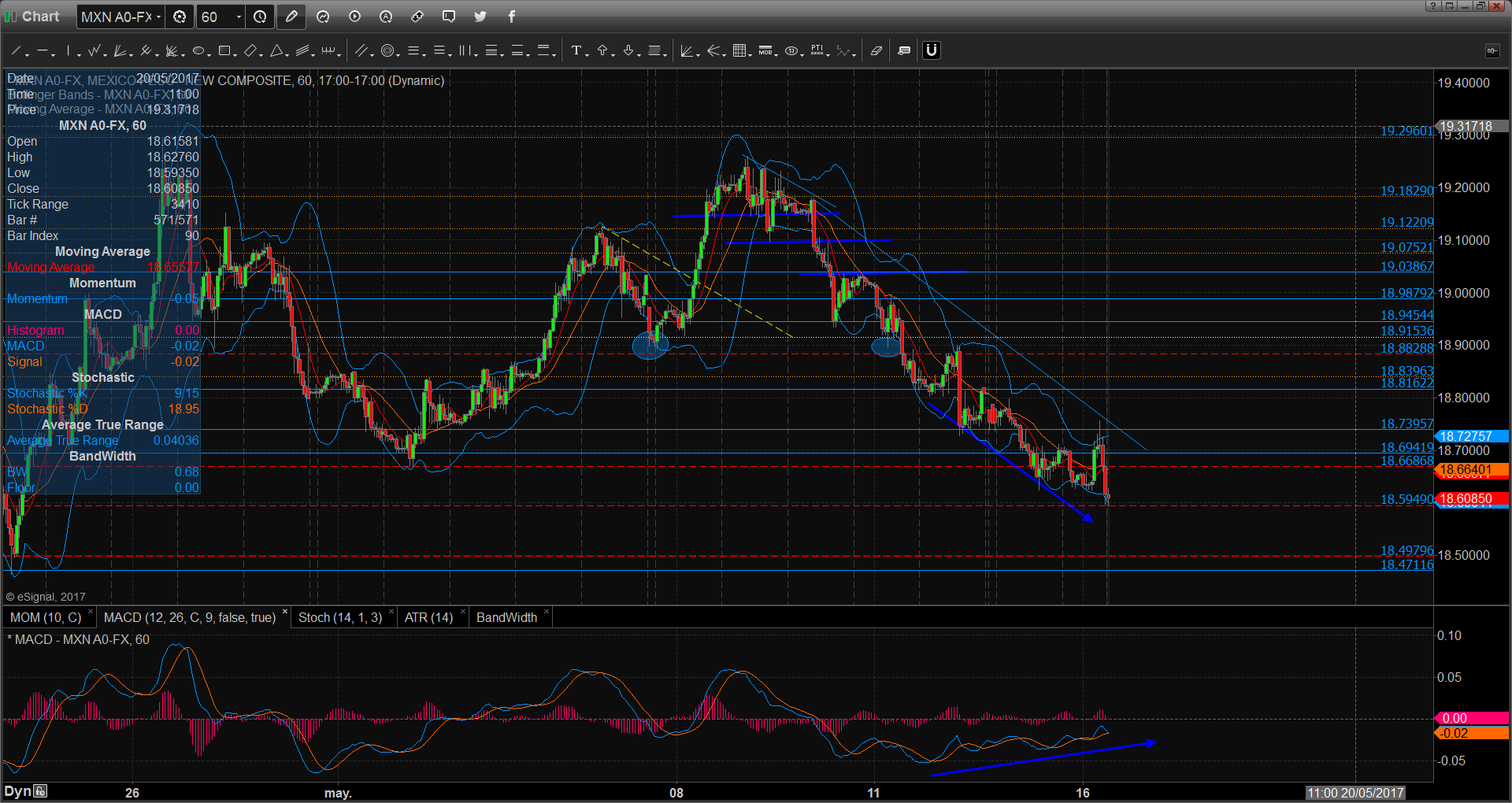Open the alerts circled-A icon
Viewport: 1512px width, 803px height.
[386, 17]
